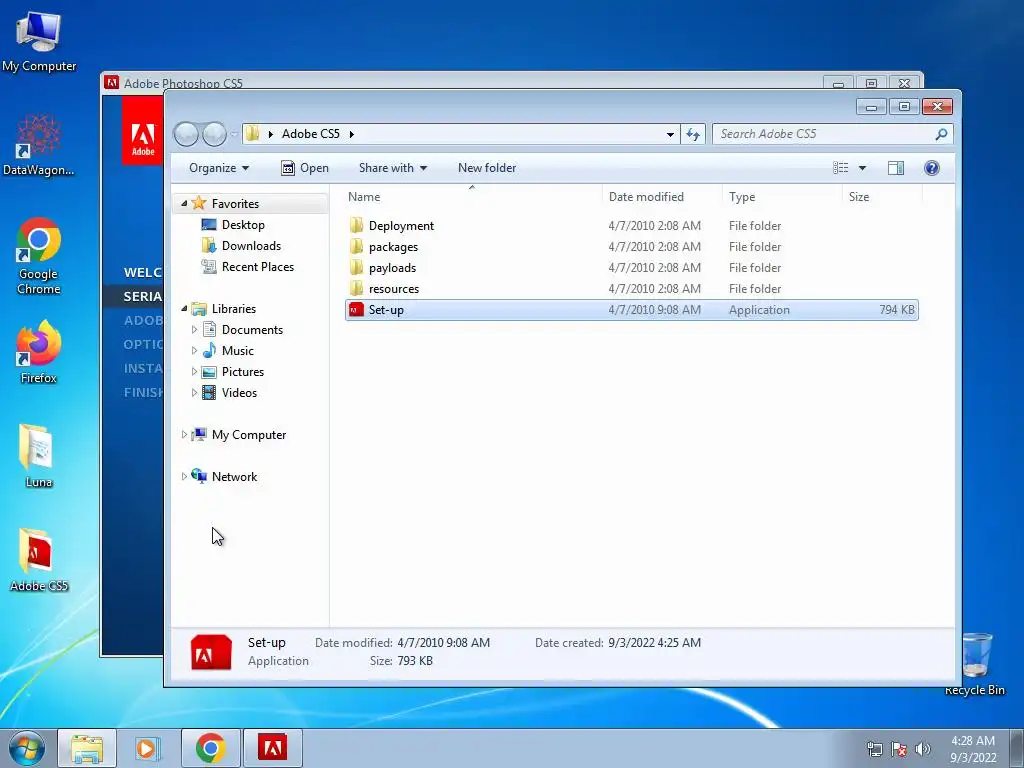The image size is (1024, 768).
Task: Open the Luna desktop folder
Action: [39, 456]
